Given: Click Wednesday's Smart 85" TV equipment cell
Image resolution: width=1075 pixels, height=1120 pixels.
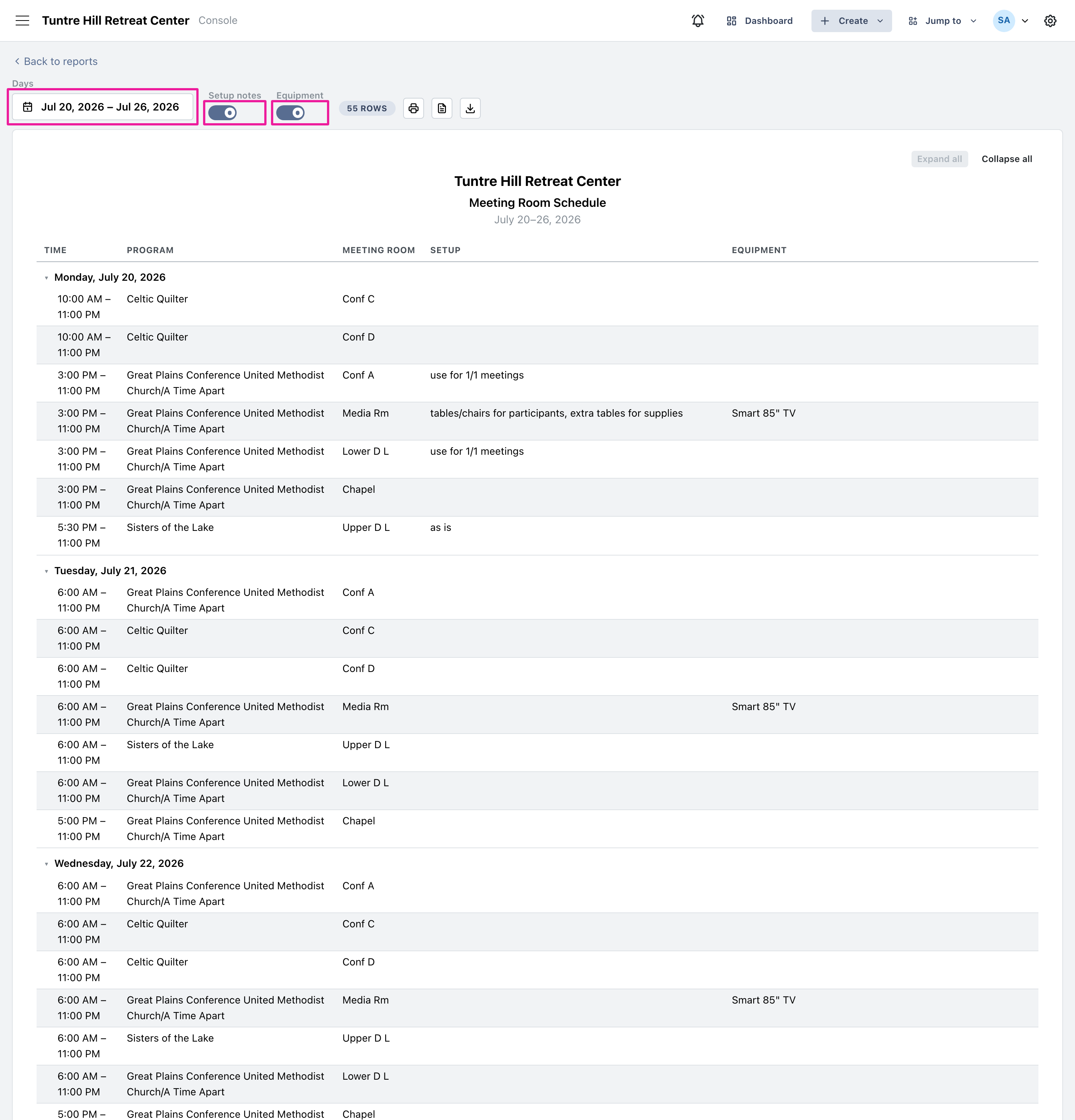Looking at the screenshot, I should point(764,1000).
